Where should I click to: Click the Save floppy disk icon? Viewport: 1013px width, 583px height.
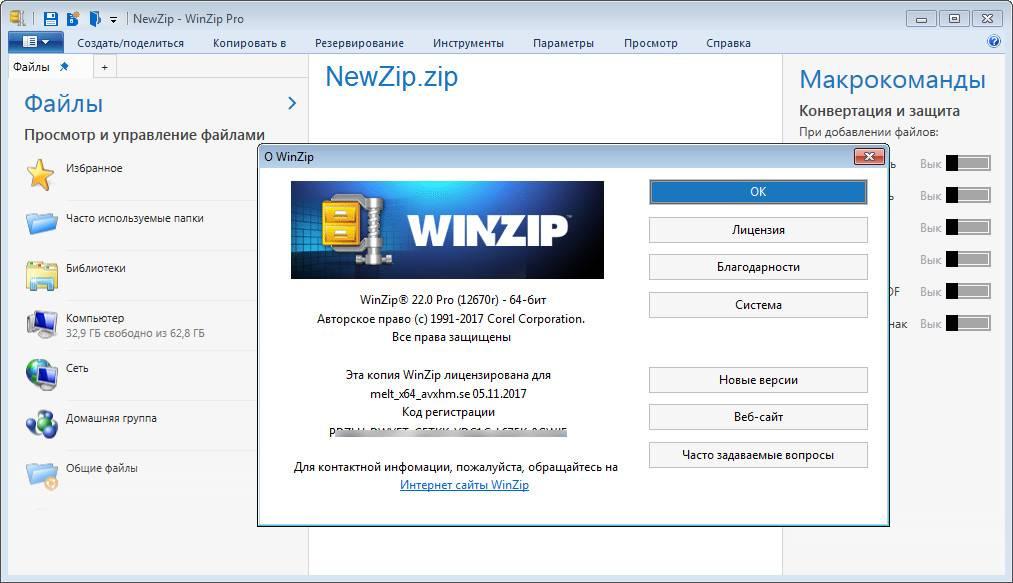[x=50, y=19]
